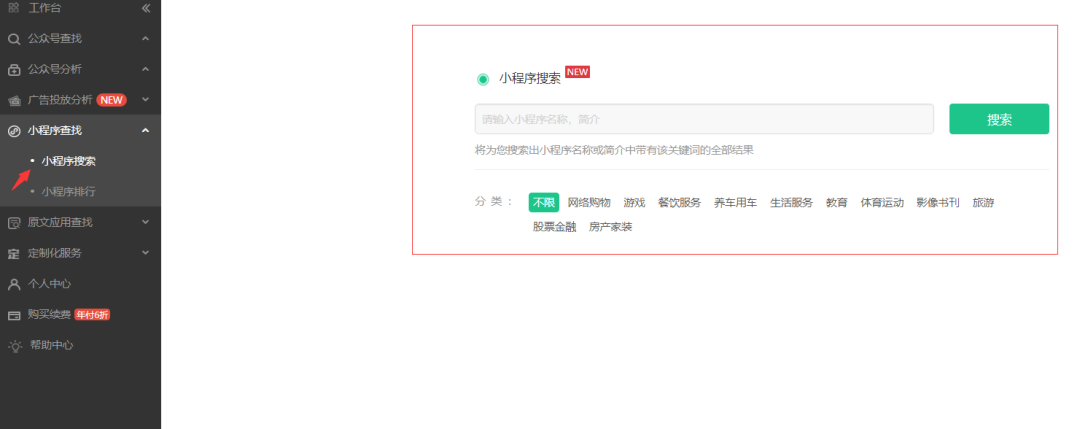Select the 小程序搜索 radio button
This screenshot has width=1080, height=429.
click(x=483, y=79)
